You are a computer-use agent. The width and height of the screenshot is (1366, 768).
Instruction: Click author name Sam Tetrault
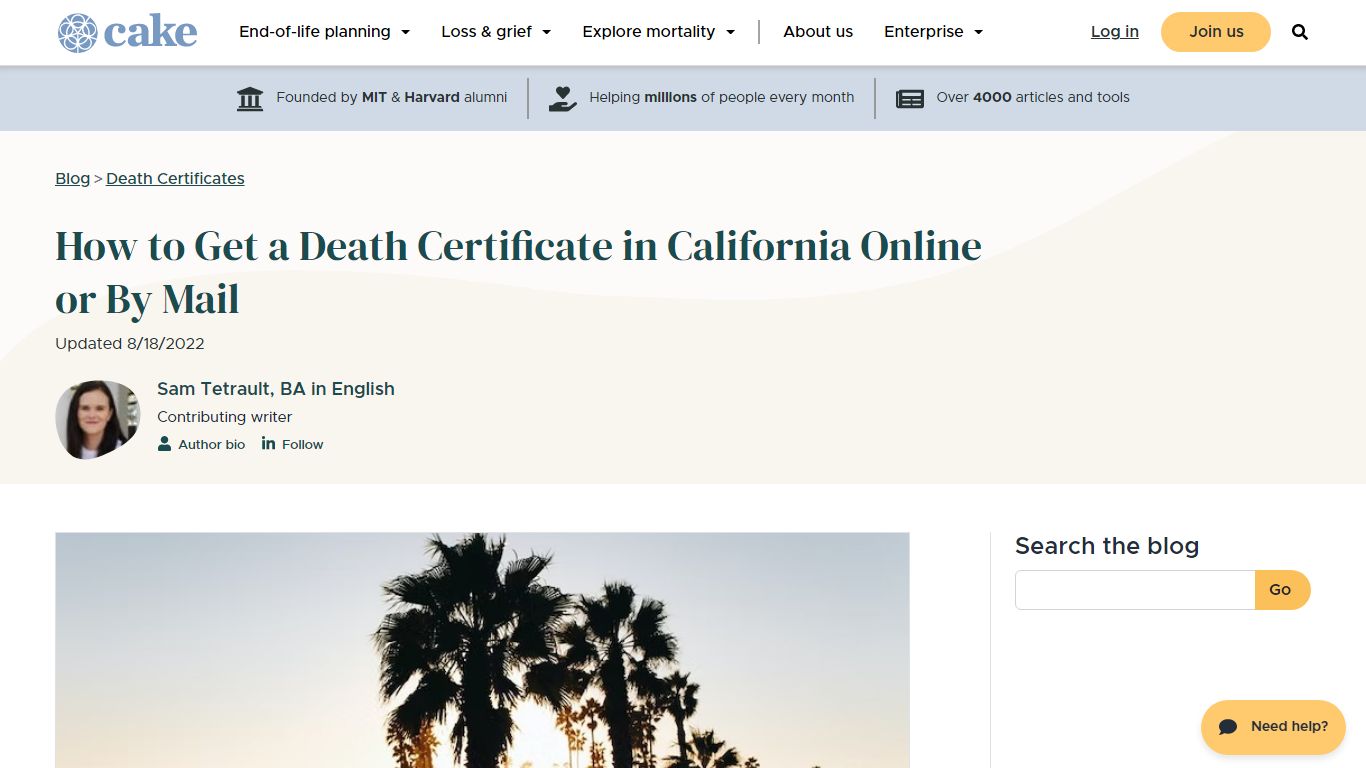(276, 389)
